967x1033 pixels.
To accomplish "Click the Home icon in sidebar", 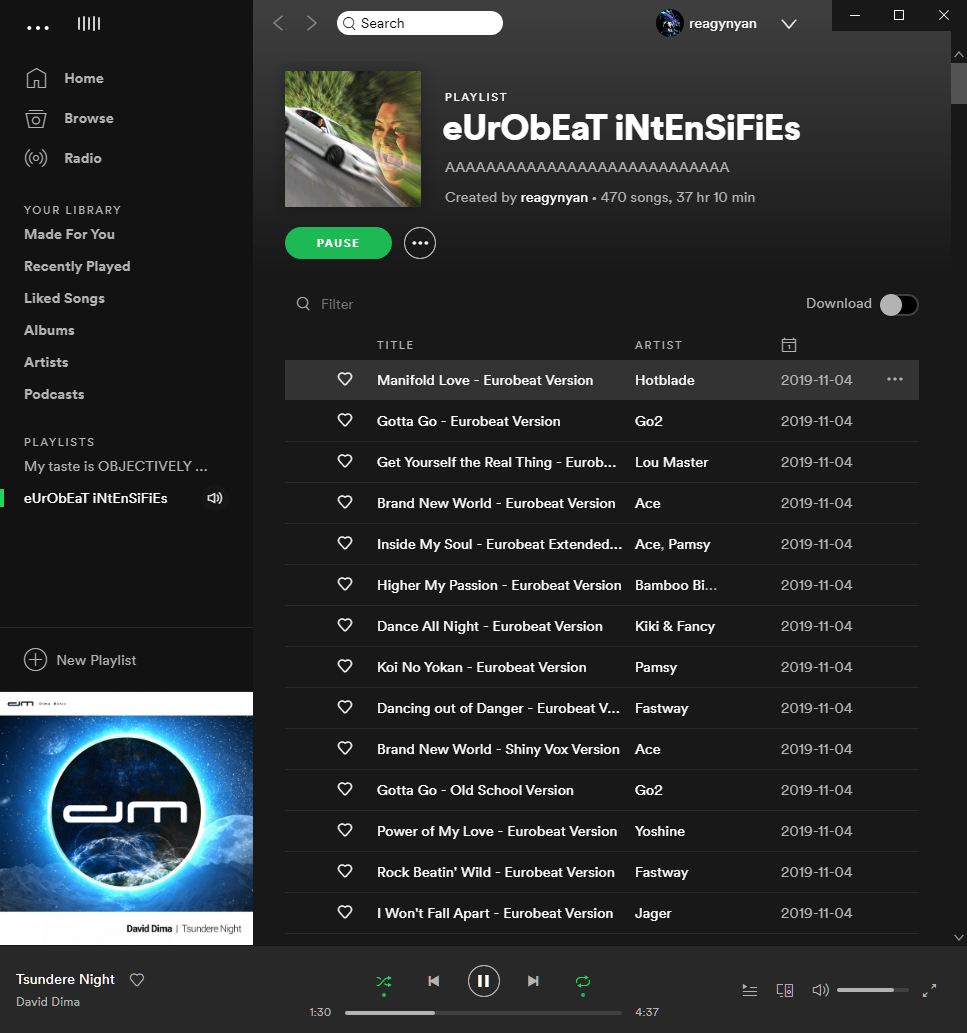I will point(36,78).
